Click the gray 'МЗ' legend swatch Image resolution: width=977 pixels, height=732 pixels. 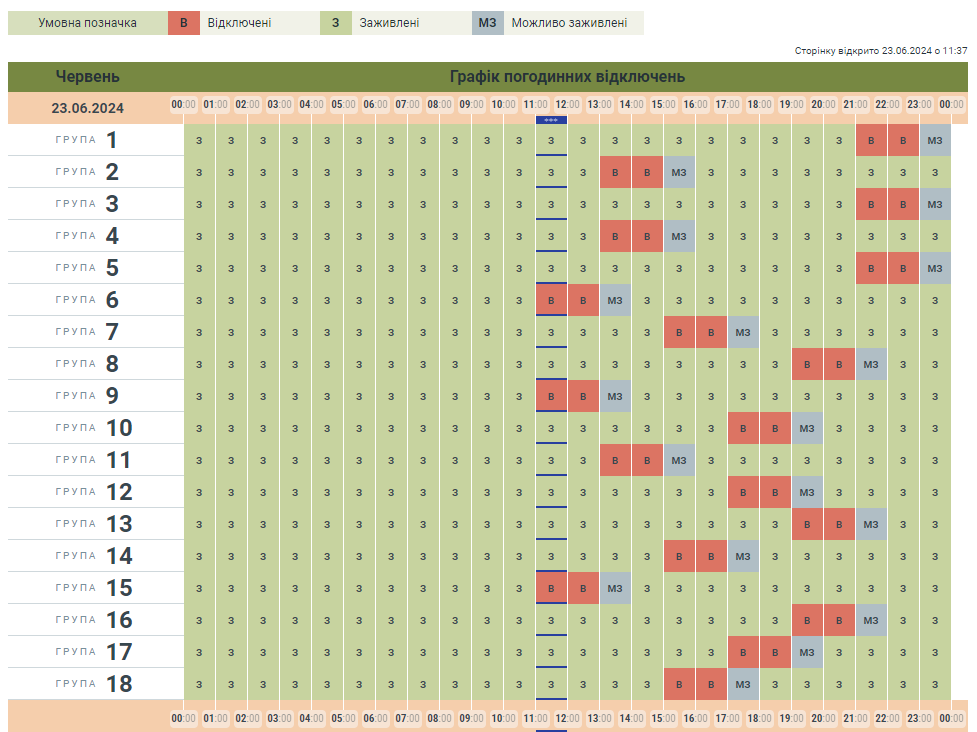tap(487, 23)
